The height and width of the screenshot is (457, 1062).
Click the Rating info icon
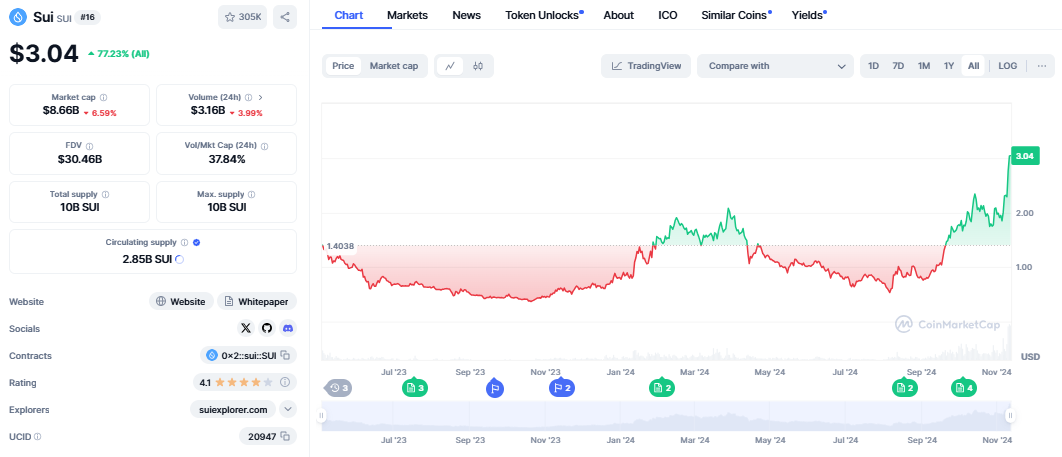click(285, 383)
